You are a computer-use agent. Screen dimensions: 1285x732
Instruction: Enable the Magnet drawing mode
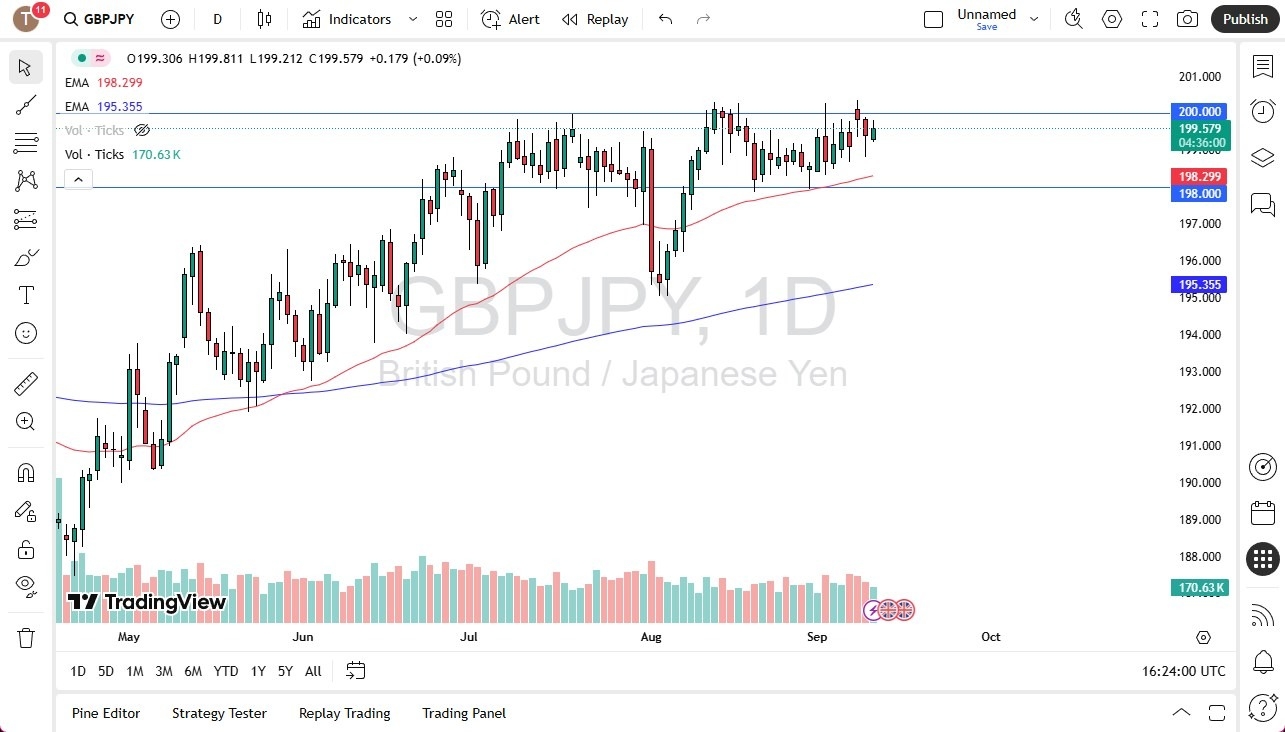[x=26, y=472]
